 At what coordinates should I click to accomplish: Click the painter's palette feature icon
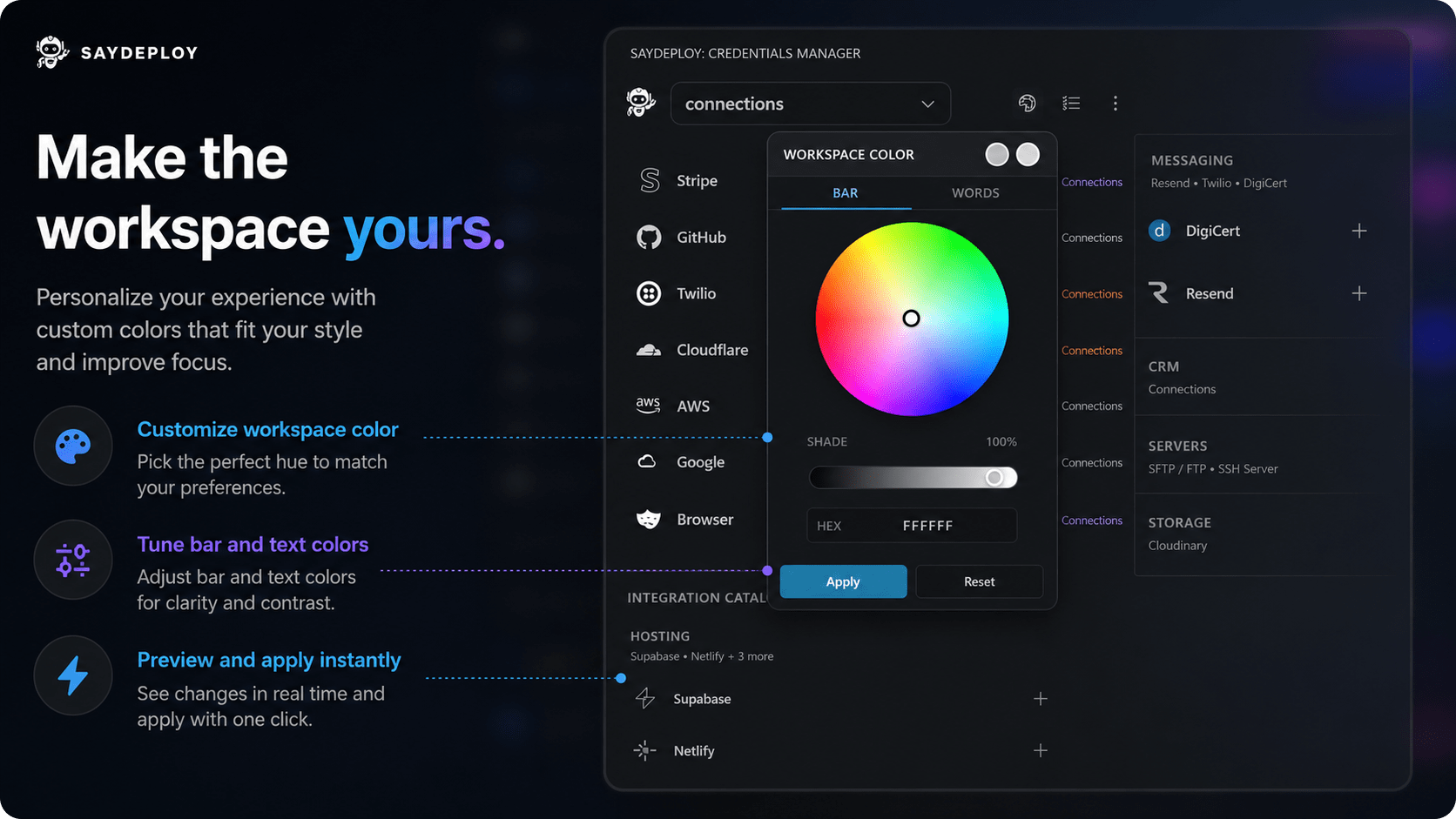(73, 446)
